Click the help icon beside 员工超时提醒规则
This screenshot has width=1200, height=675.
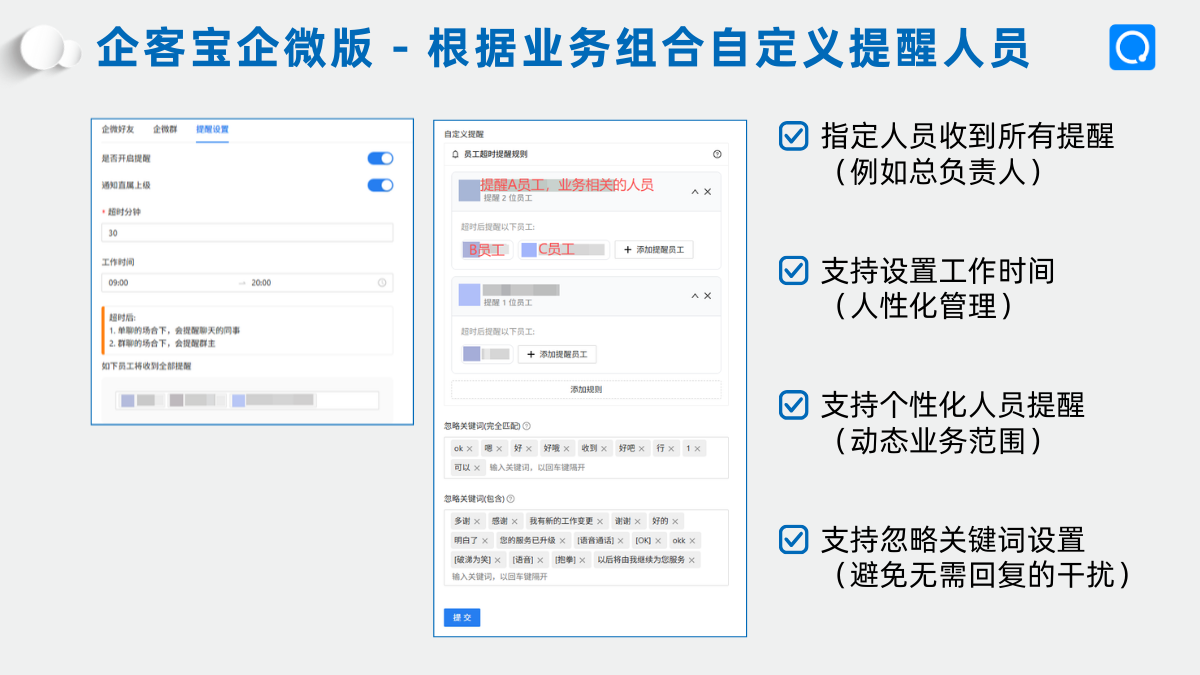click(x=716, y=155)
